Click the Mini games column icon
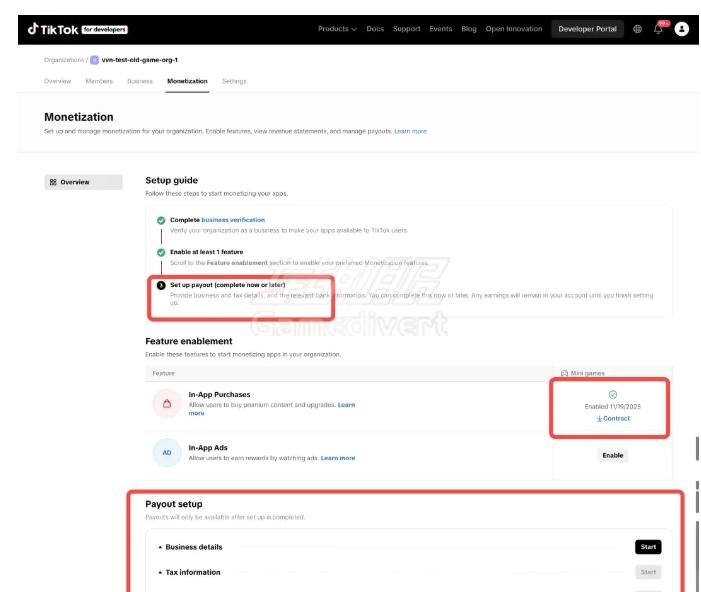This screenshot has height=592, width=701. (x=564, y=373)
